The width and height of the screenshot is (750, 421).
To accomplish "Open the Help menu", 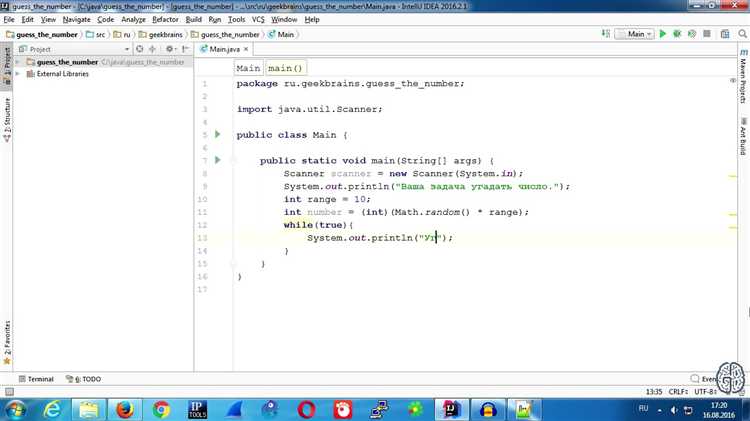I will pos(312,20).
